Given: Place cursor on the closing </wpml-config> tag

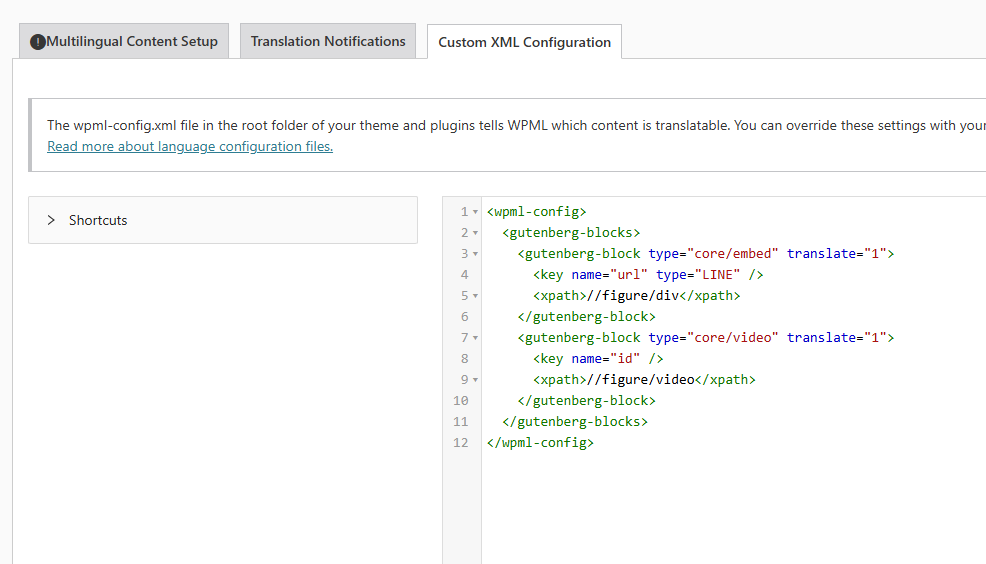Looking at the screenshot, I should [x=540, y=442].
